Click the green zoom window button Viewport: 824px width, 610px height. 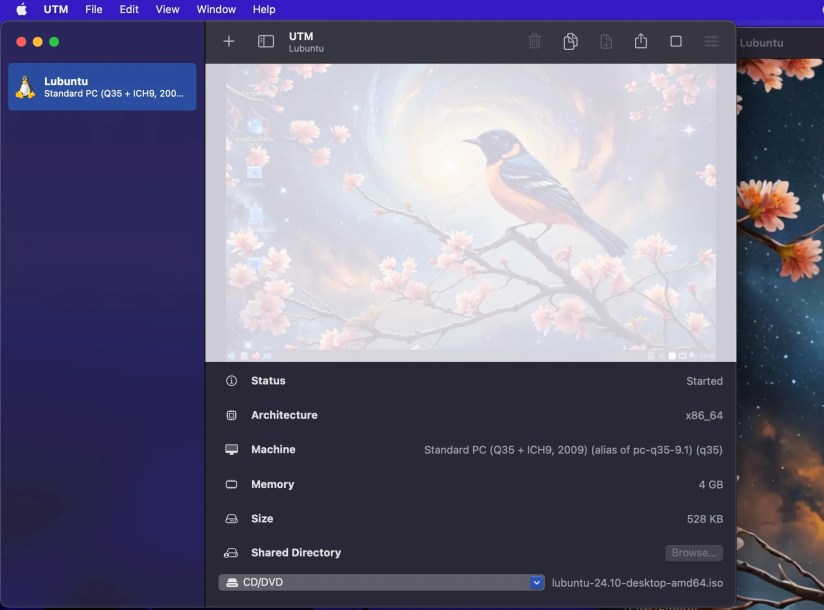(x=54, y=42)
